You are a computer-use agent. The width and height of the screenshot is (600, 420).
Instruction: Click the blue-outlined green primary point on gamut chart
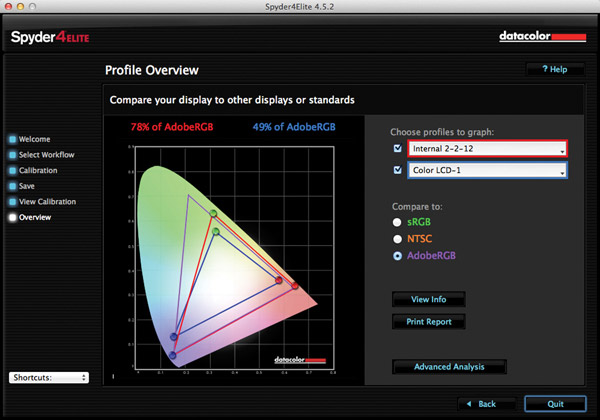click(x=216, y=231)
